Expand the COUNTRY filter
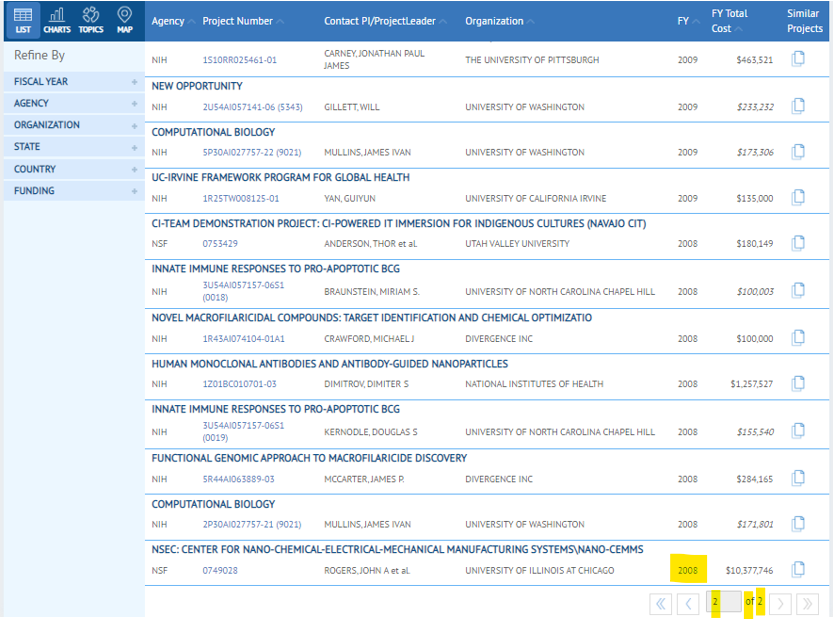The image size is (833, 620). [74, 169]
